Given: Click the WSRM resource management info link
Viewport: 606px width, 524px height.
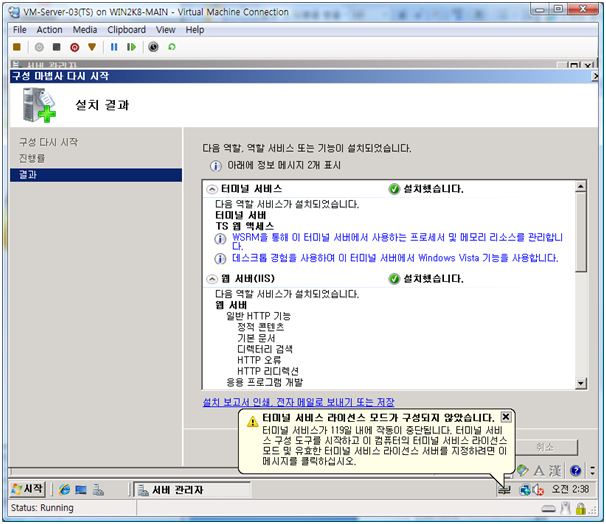Looking at the screenshot, I should [397, 242].
